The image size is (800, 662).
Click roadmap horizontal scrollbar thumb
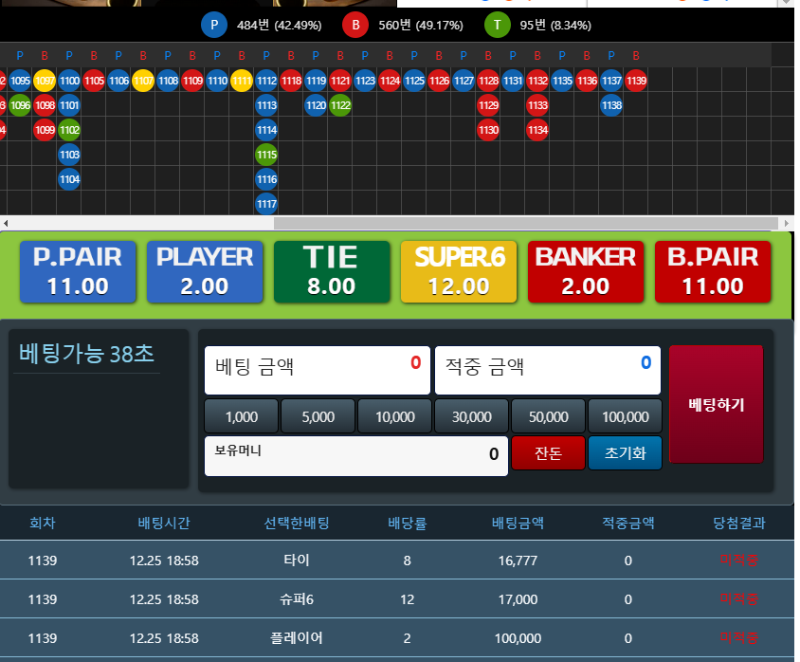pyautogui.click(x=526, y=223)
